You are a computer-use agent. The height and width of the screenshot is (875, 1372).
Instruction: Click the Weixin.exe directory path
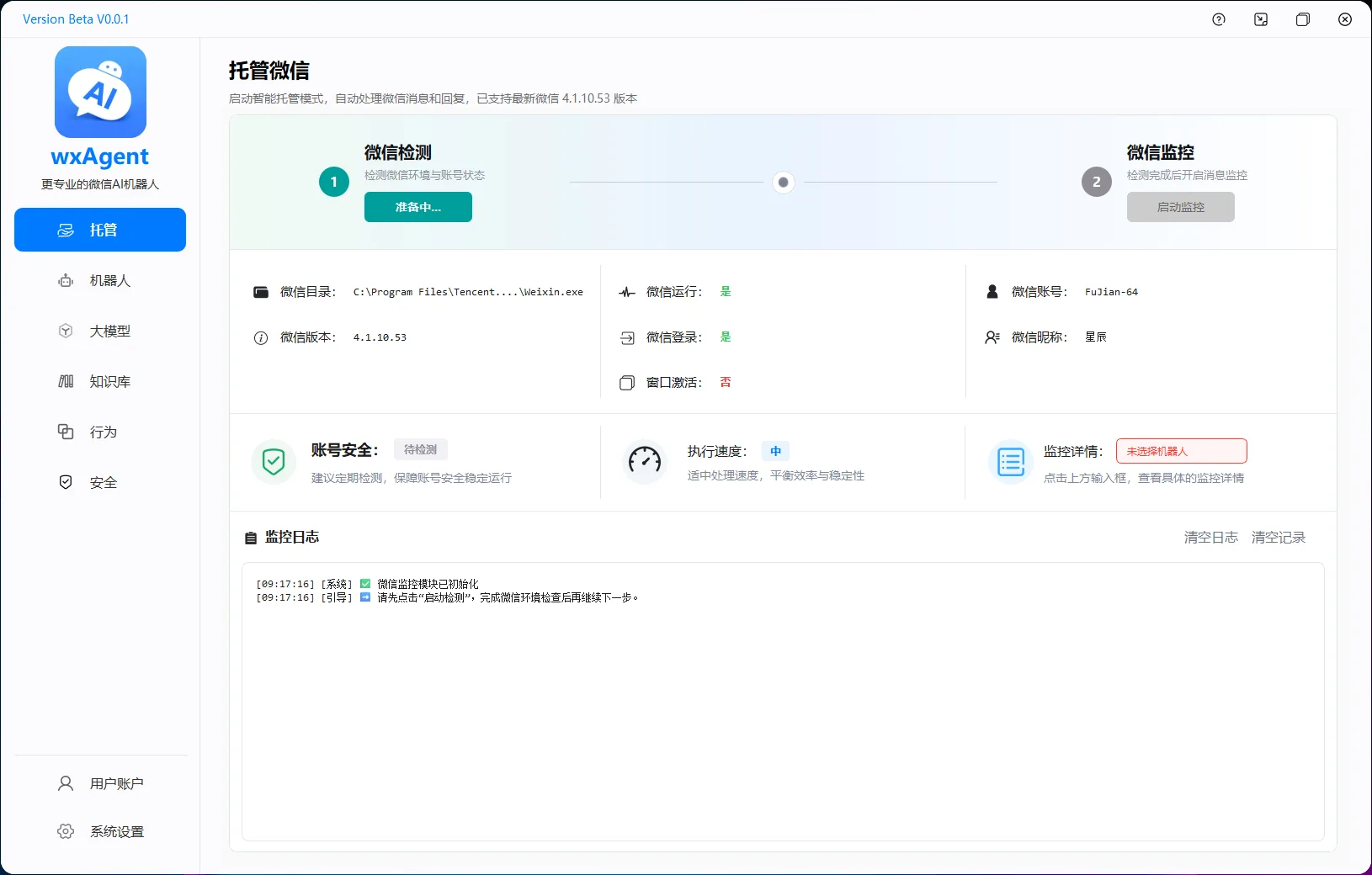(x=468, y=292)
